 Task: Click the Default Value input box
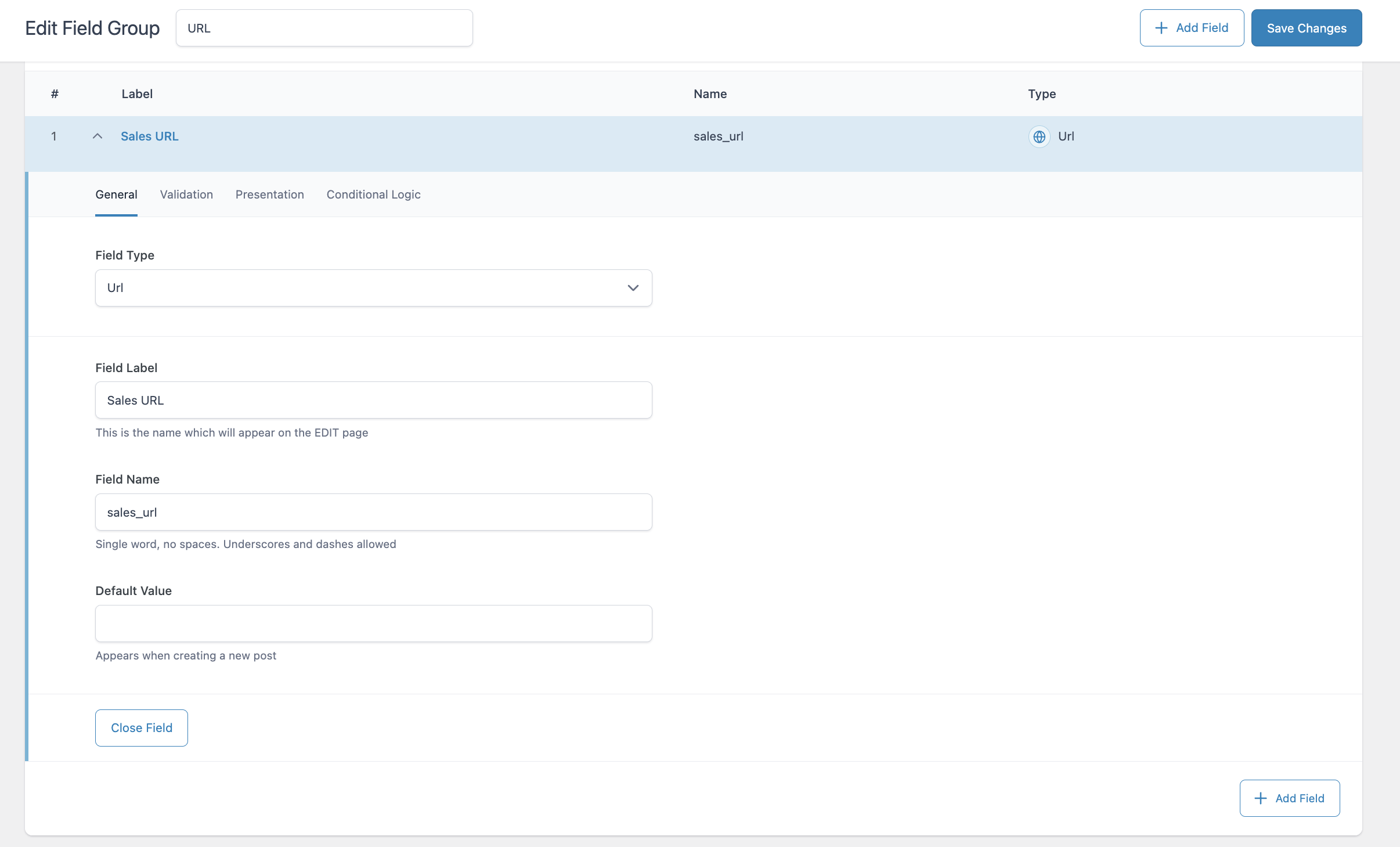click(x=373, y=623)
